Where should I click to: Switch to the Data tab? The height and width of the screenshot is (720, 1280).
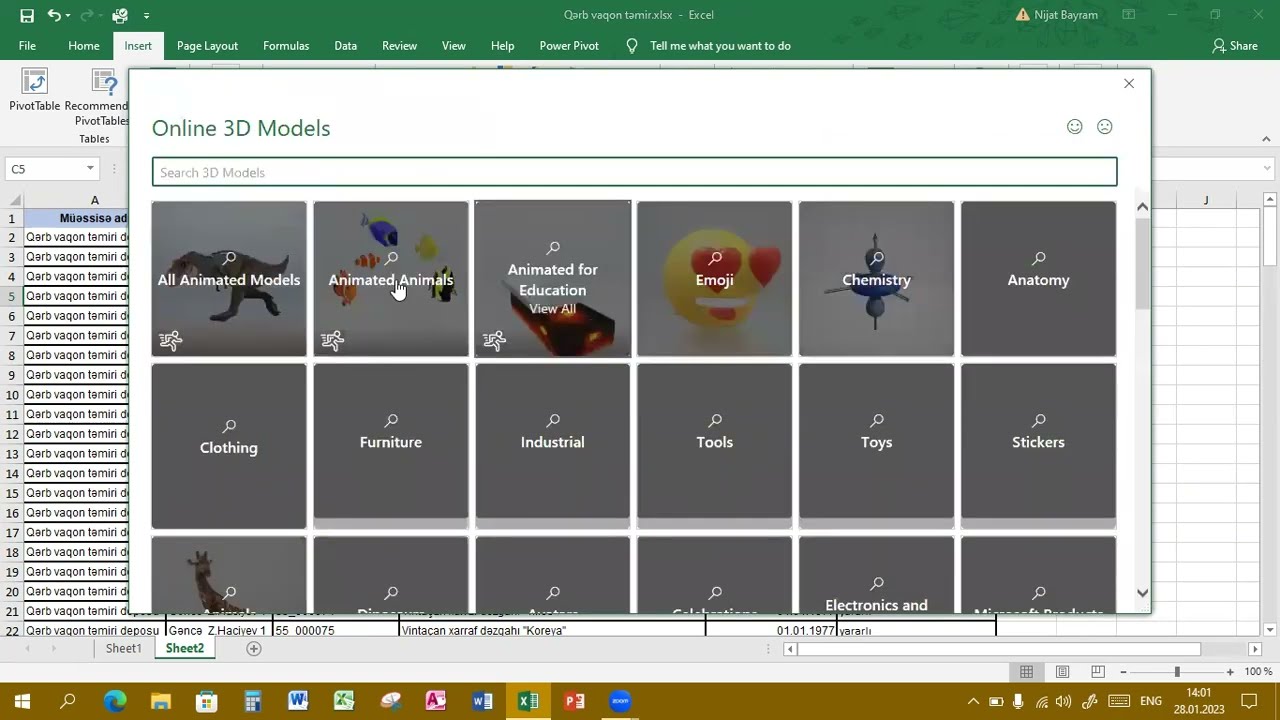pyautogui.click(x=345, y=46)
